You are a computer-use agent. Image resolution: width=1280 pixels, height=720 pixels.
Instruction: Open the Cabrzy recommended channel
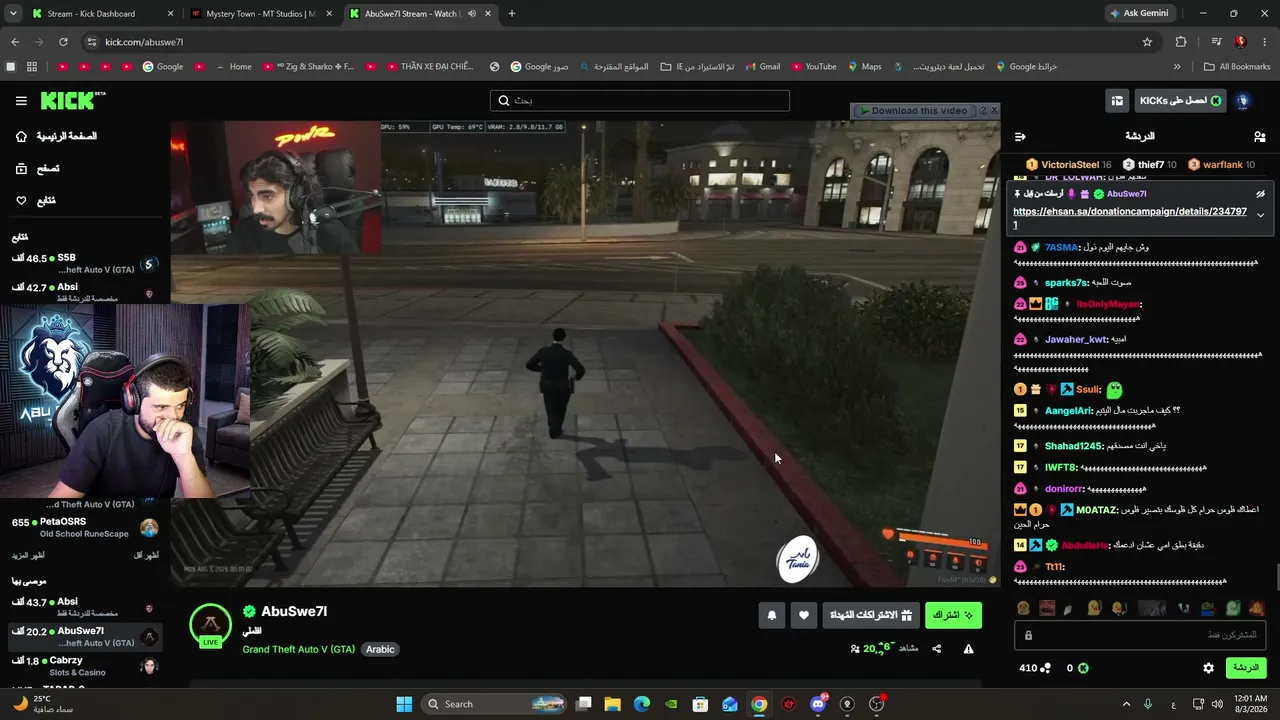tap(85, 666)
